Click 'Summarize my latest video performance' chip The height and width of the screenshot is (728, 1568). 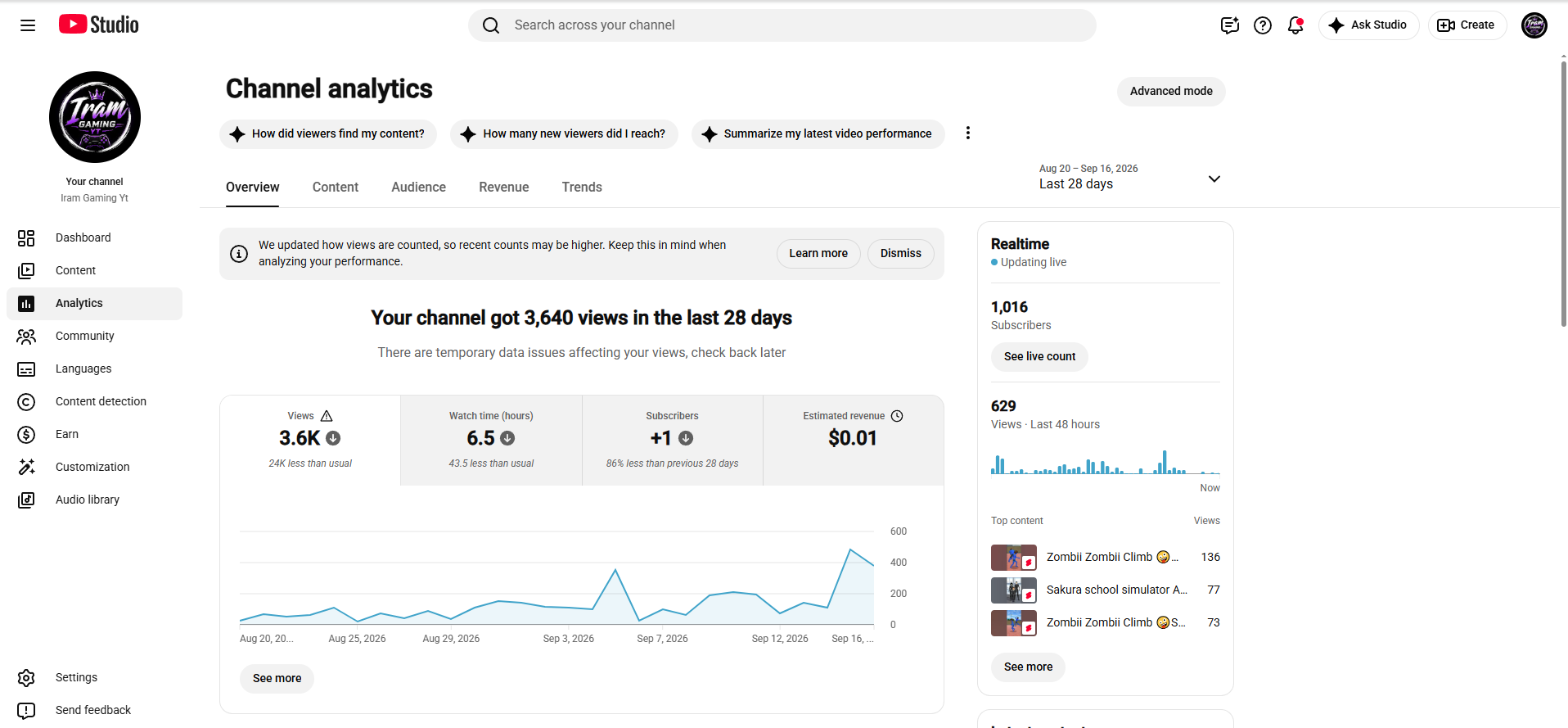point(818,133)
